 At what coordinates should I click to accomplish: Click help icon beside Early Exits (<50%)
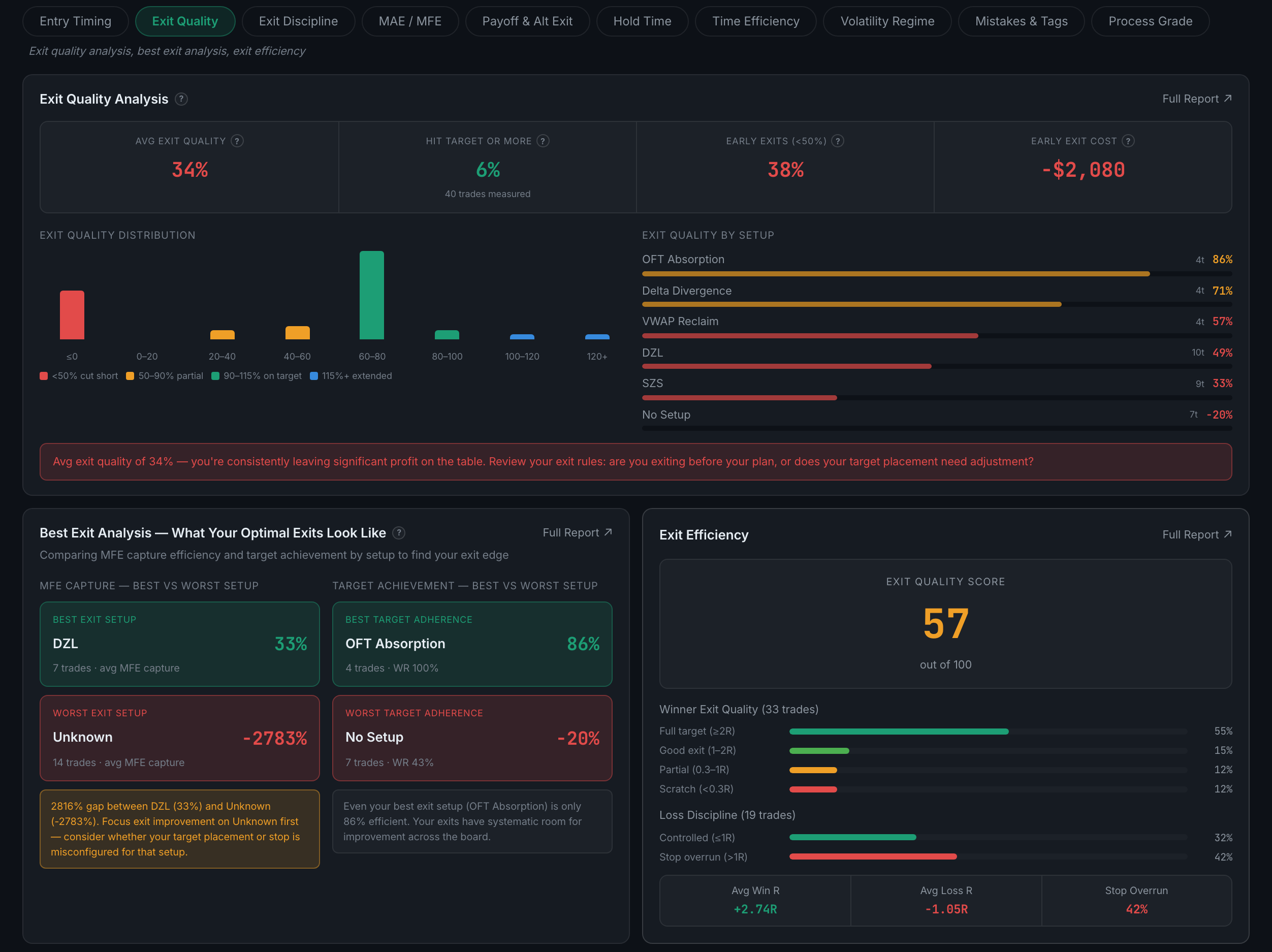838,141
